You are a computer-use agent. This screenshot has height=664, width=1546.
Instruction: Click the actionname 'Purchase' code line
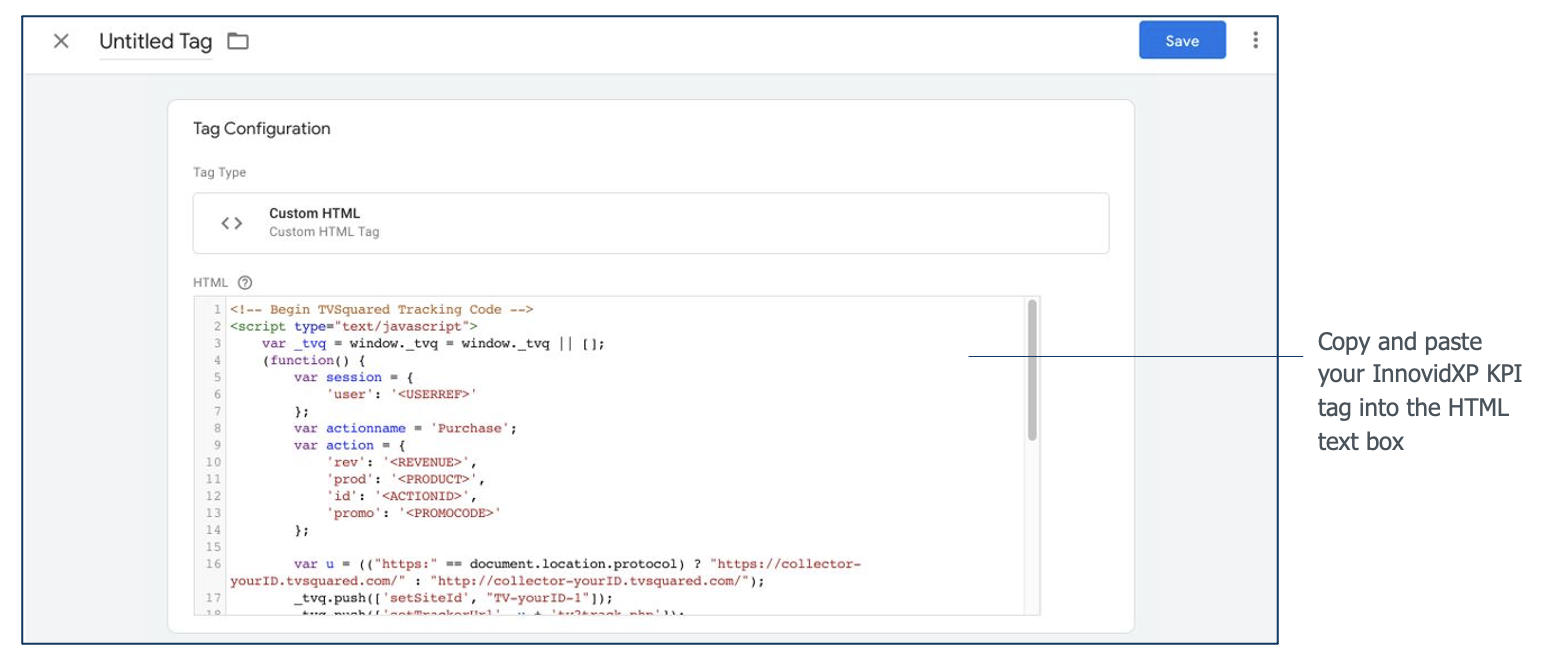[x=405, y=428]
